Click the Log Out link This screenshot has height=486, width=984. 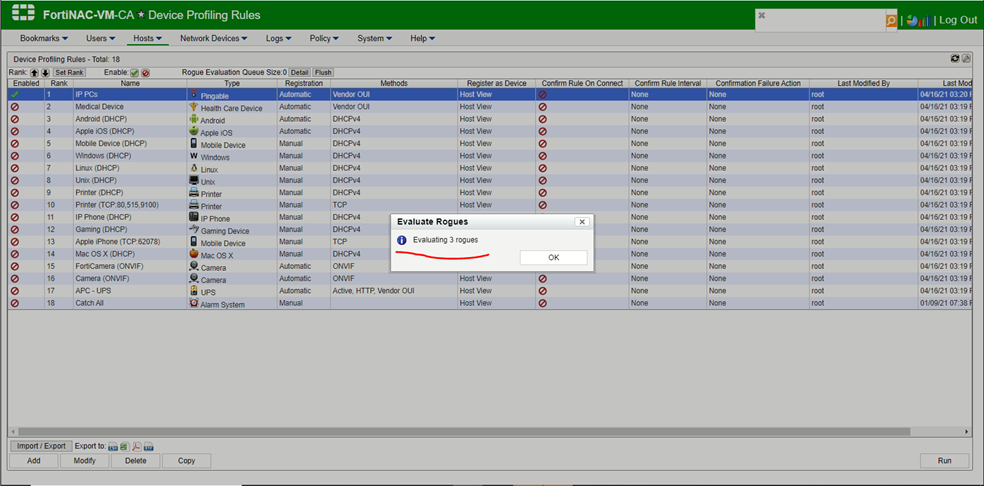pos(957,20)
